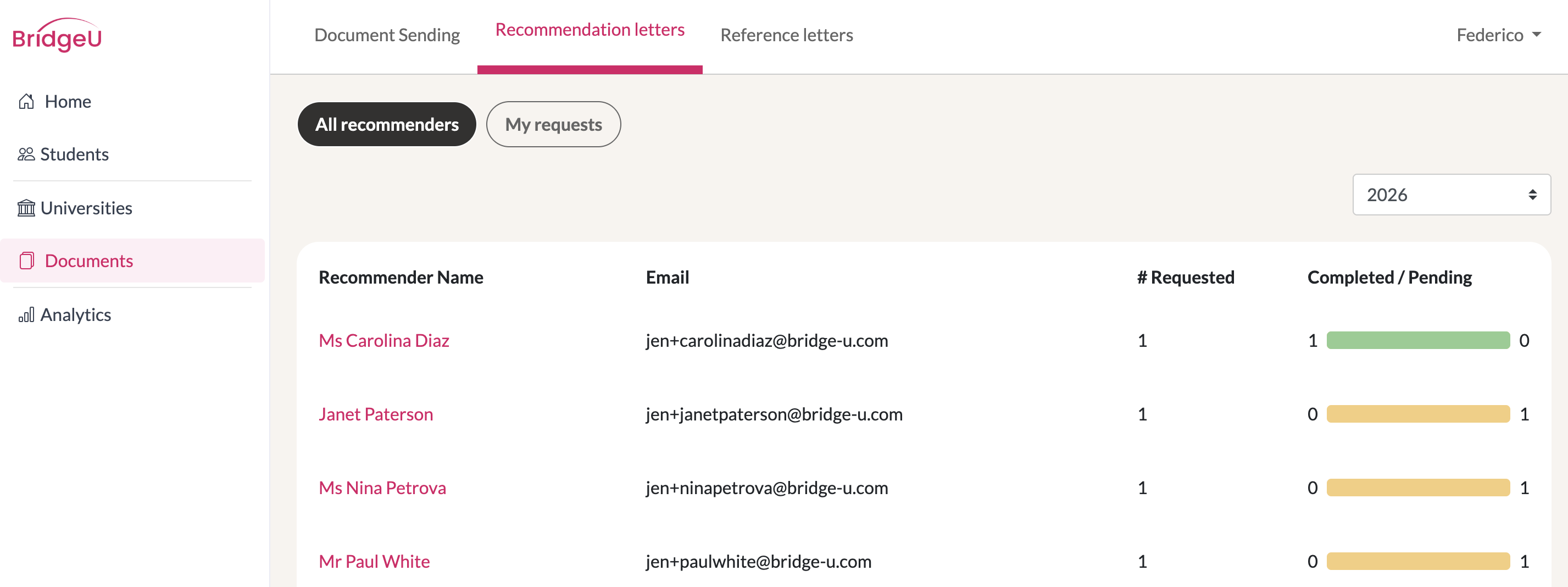Open the 2026 year dropdown
The height and width of the screenshot is (587, 1568).
coord(1451,195)
